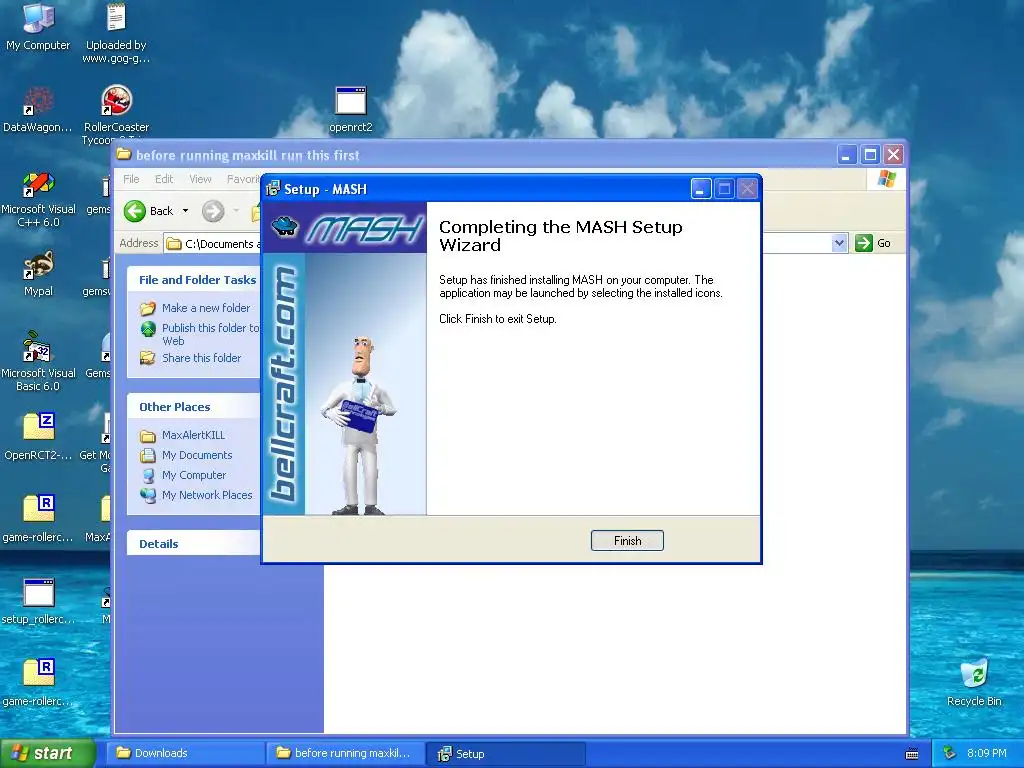Select the 'Uploaded by www.gog-g...' text file icon
Viewport: 1024px width, 768px height.
(116, 33)
